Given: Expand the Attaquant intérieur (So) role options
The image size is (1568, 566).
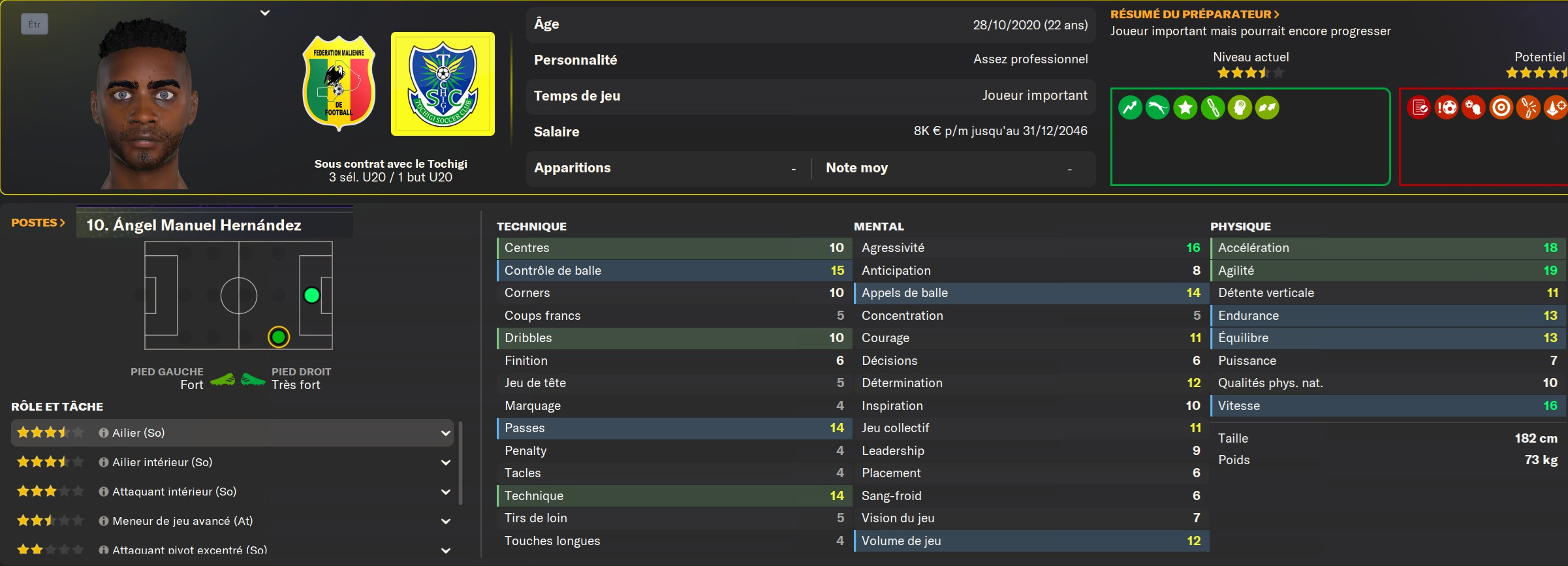Looking at the screenshot, I should click(445, 492).
